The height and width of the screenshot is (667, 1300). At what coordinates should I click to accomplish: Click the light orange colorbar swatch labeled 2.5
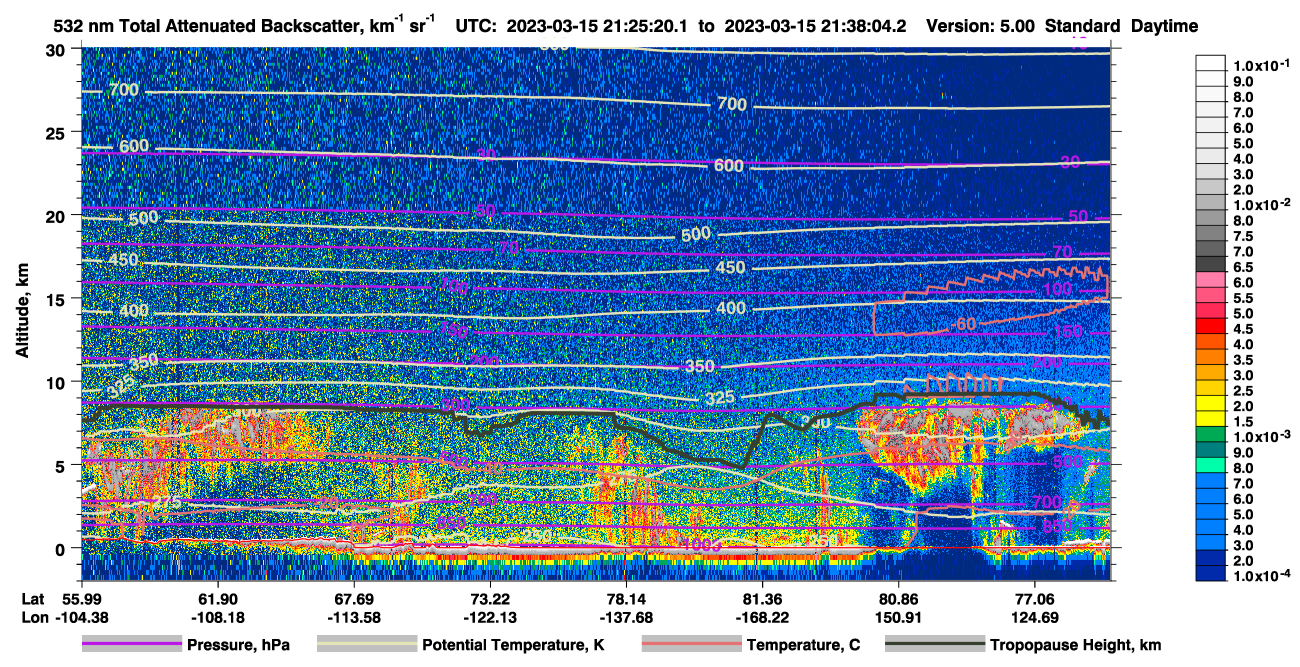pos(1211,387)
